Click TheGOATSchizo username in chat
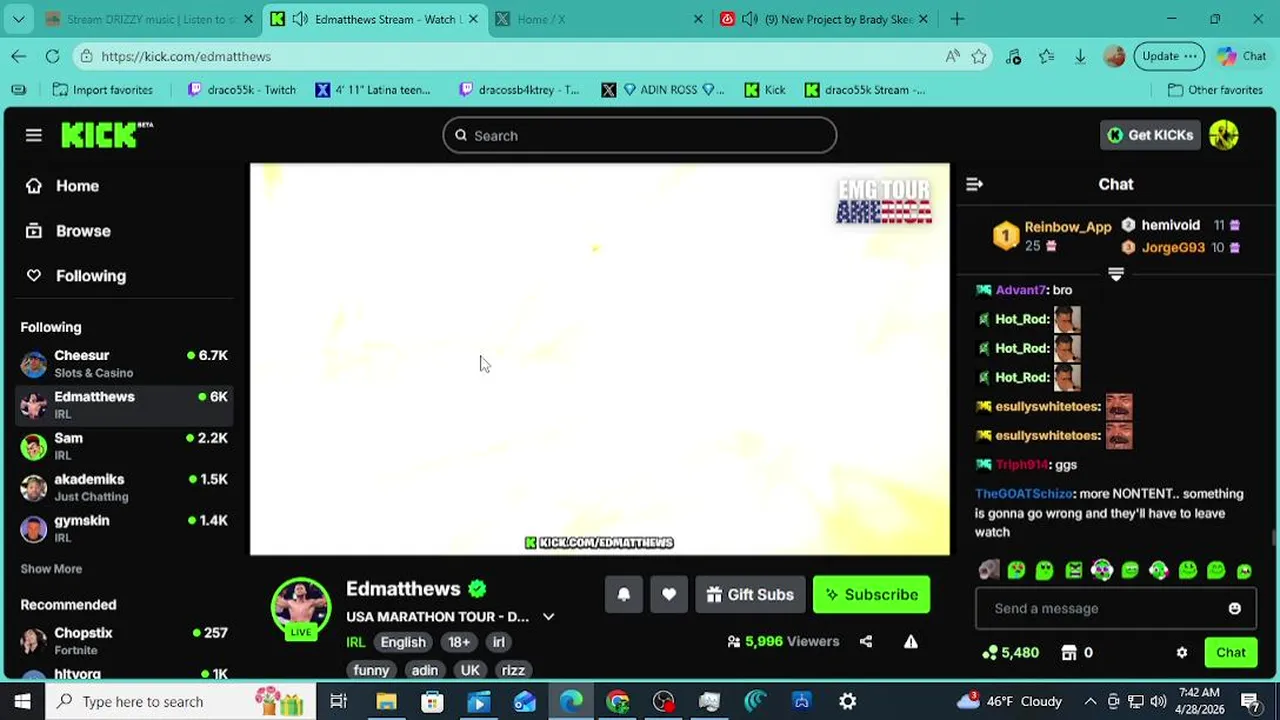Viewport: 1280px width, 720px height. coord(1024,494)
